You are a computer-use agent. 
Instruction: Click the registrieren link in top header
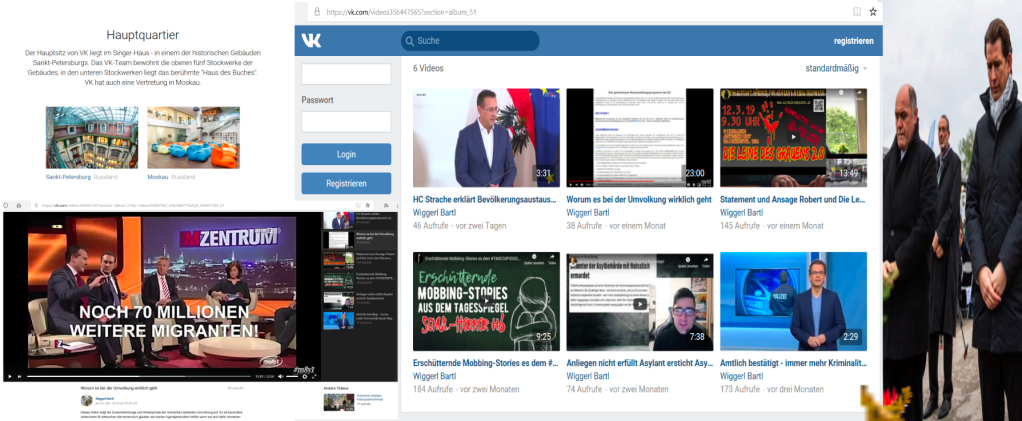853,41
